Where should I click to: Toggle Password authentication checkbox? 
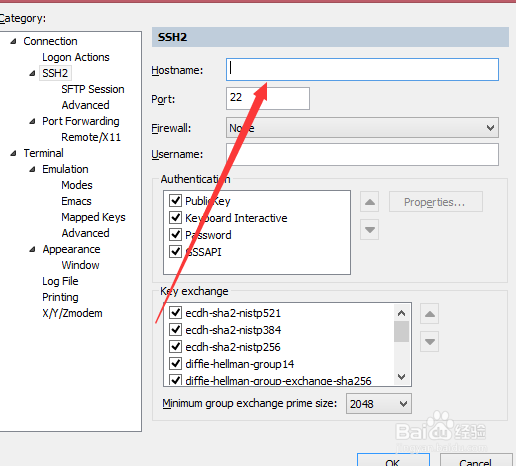[x=175, y=235]
